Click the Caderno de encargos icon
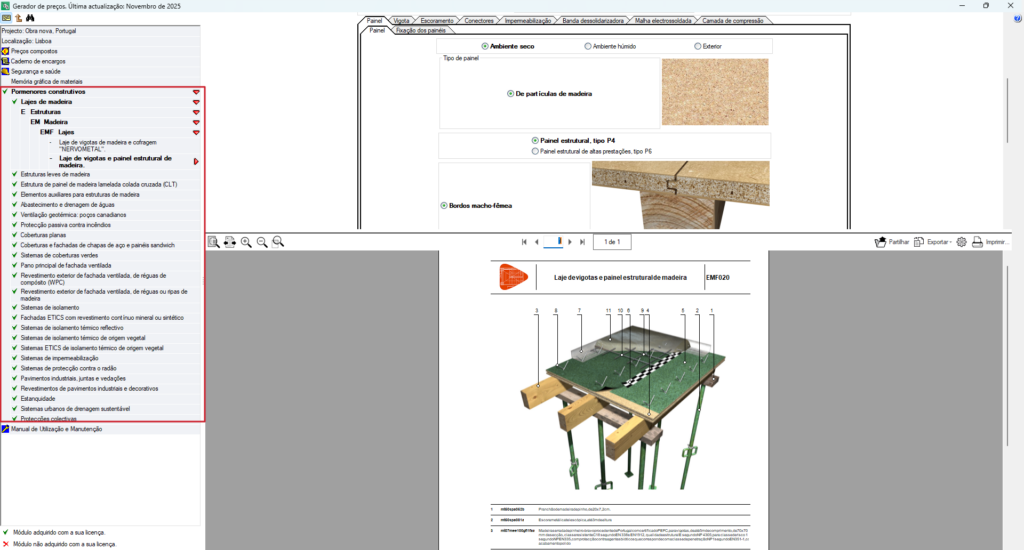 pos(5,61)
